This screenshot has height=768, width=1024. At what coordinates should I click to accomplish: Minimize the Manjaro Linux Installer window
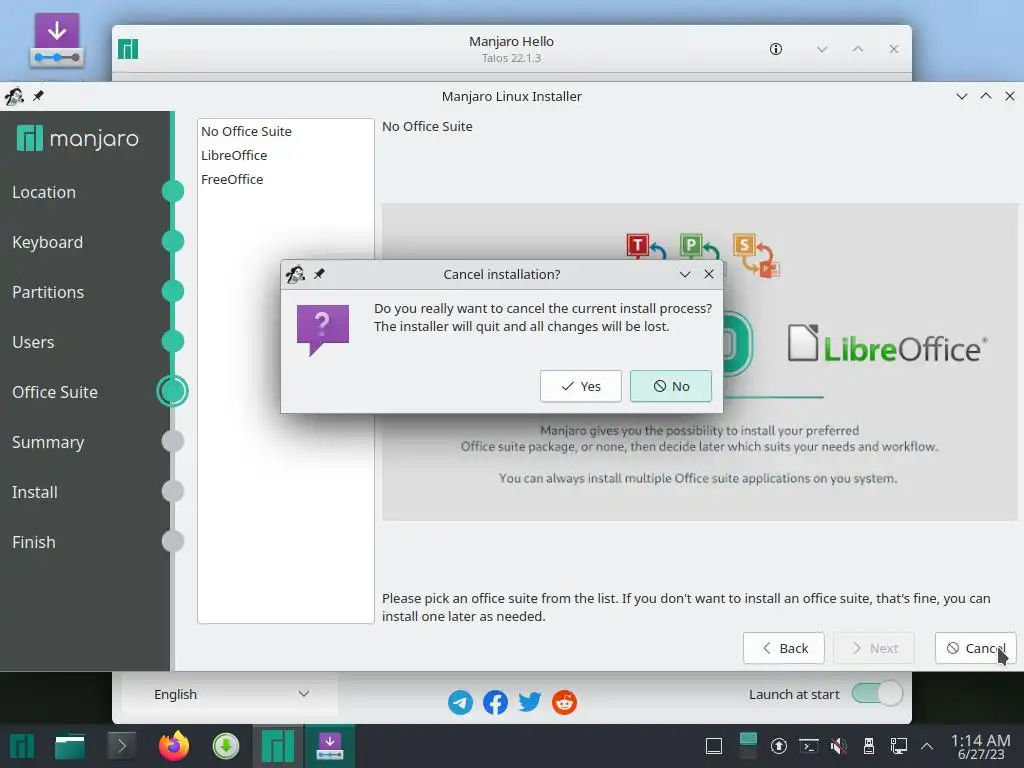click(x=962, y=96)
